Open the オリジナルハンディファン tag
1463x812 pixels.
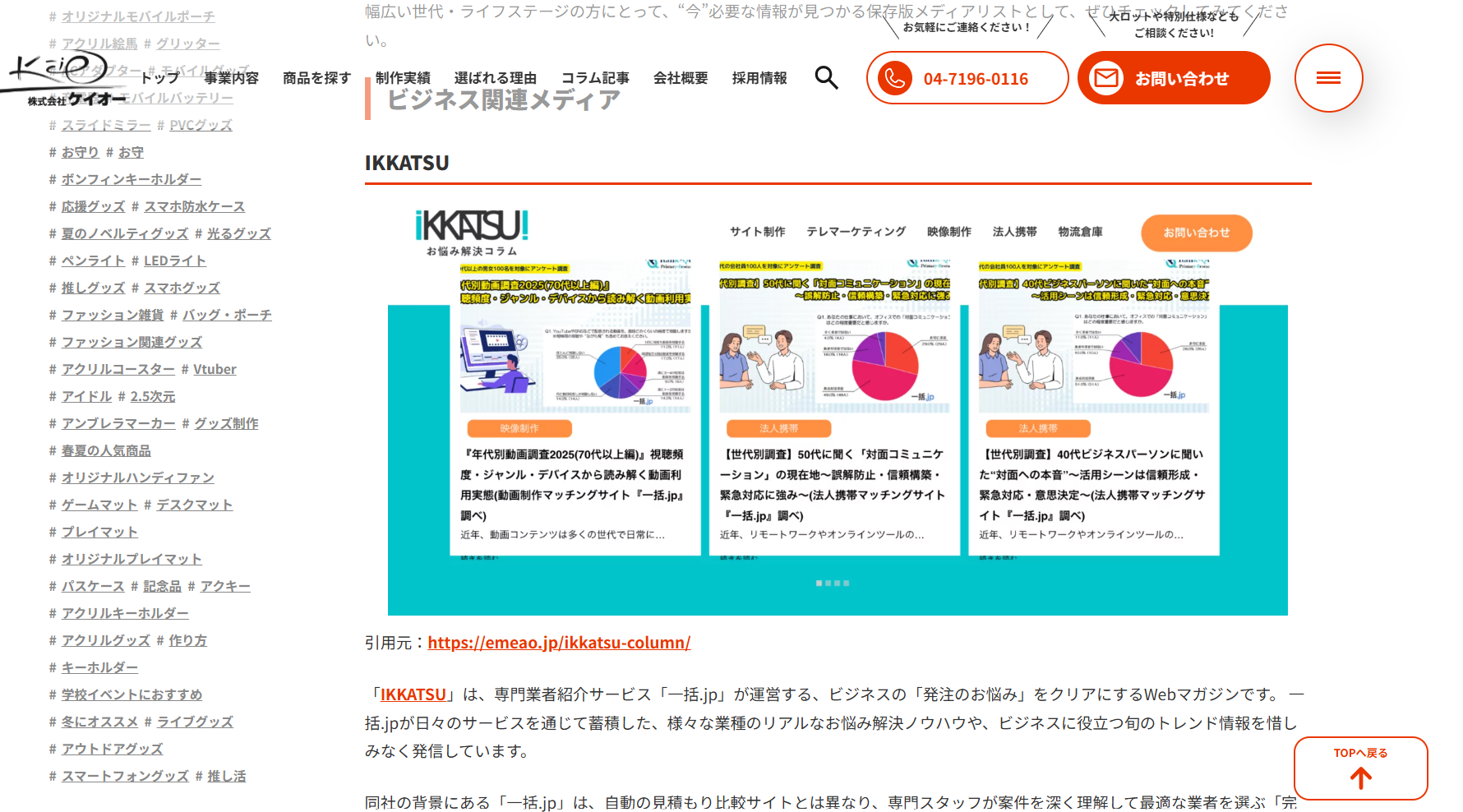(138, 478)
